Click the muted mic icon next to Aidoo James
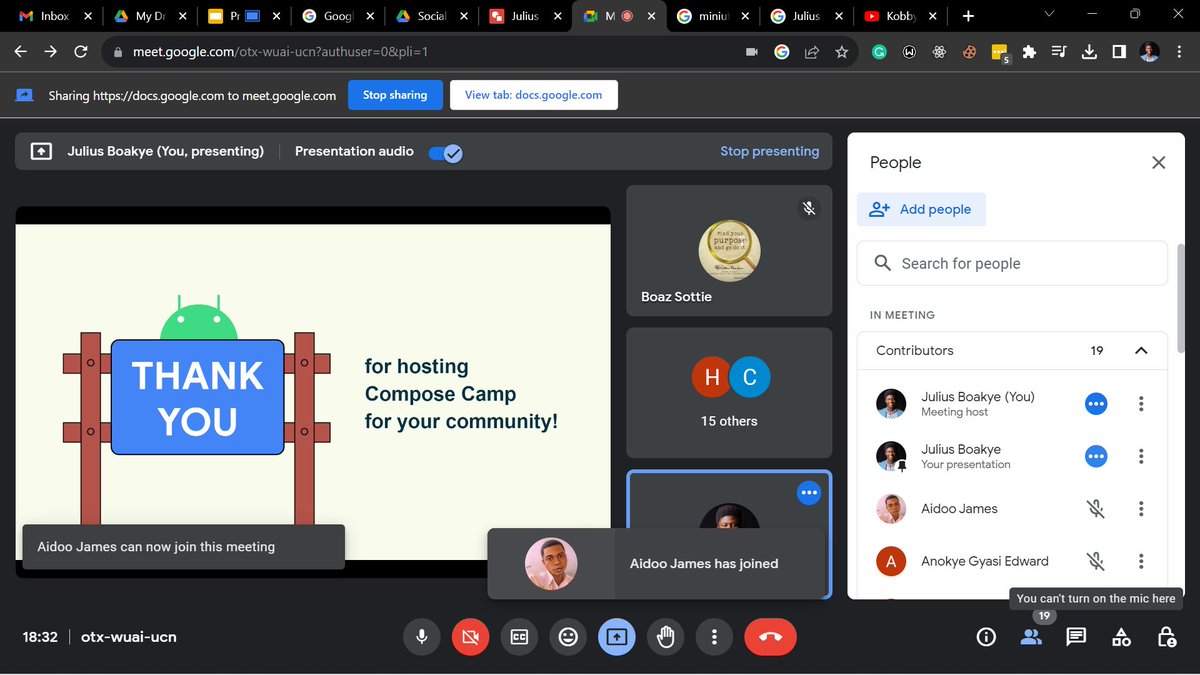Viewport: 1200px width, 675px height. [x=1096, y=509]
